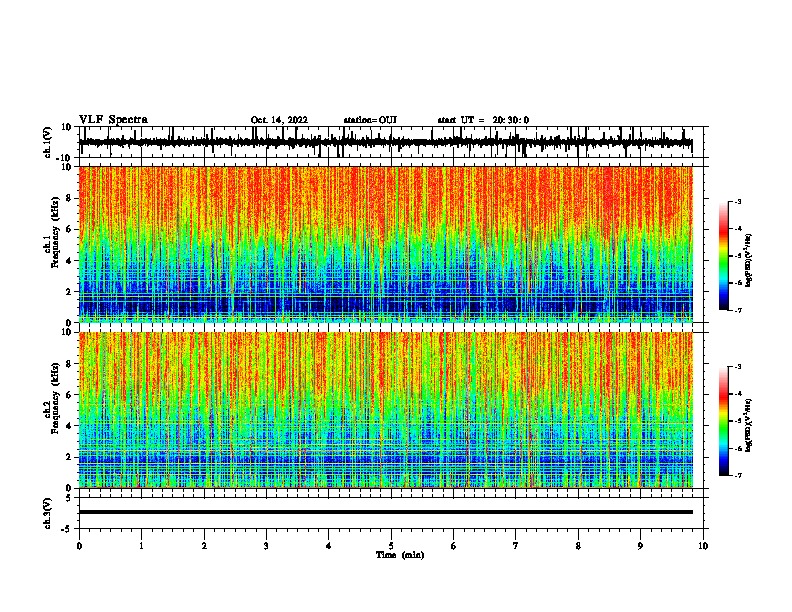Click the ch.2 spectrogram plot
The width and height of the screenshot is (792, 612).
[386, 410]
